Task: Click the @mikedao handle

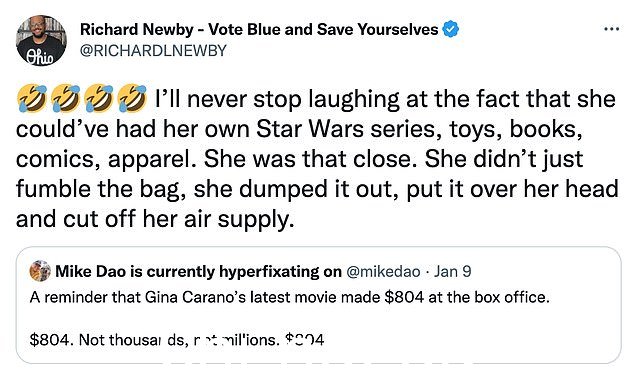Action: tap(383, 272)
